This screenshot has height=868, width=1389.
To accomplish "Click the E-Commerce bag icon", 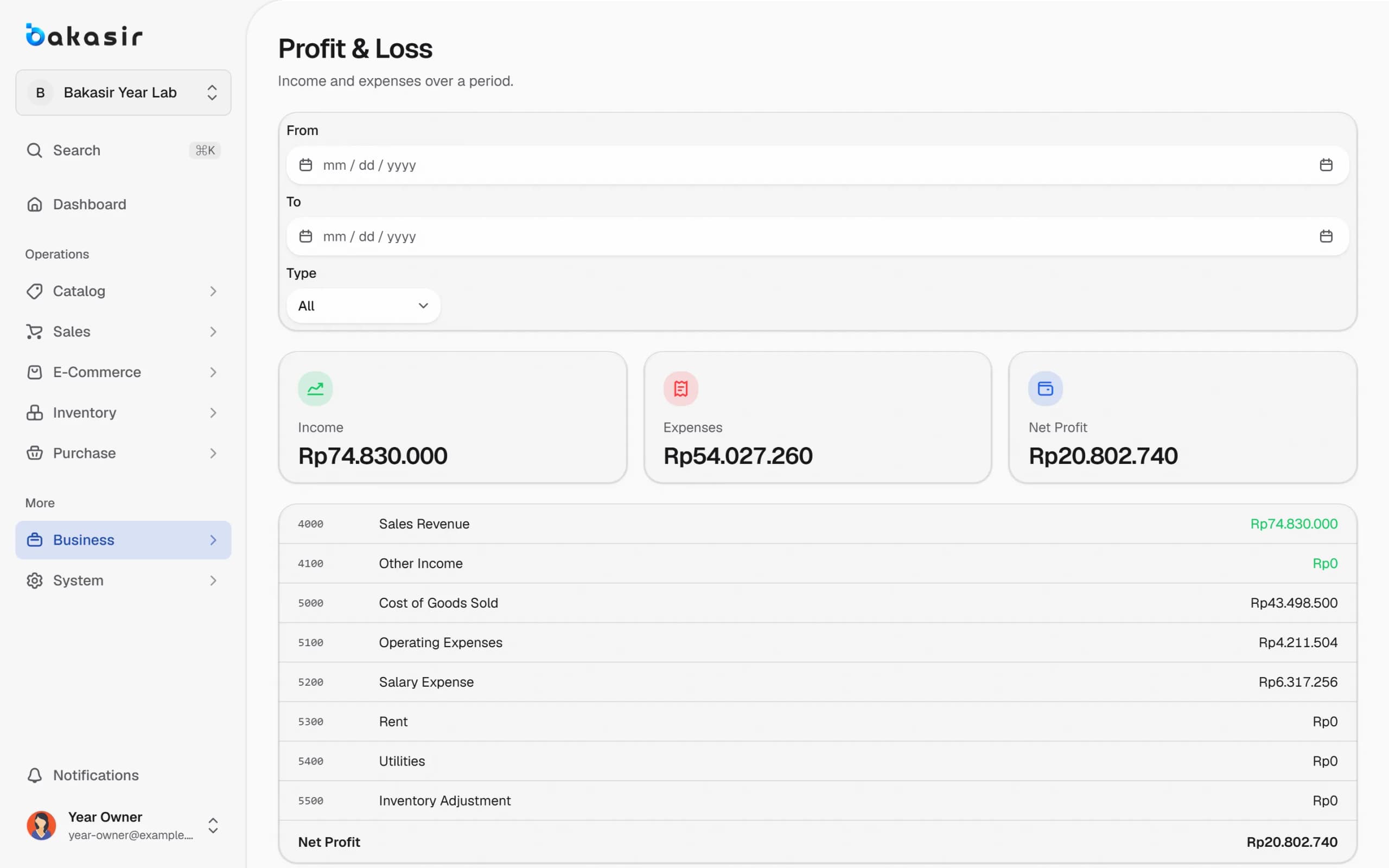I will click(34, 372).
